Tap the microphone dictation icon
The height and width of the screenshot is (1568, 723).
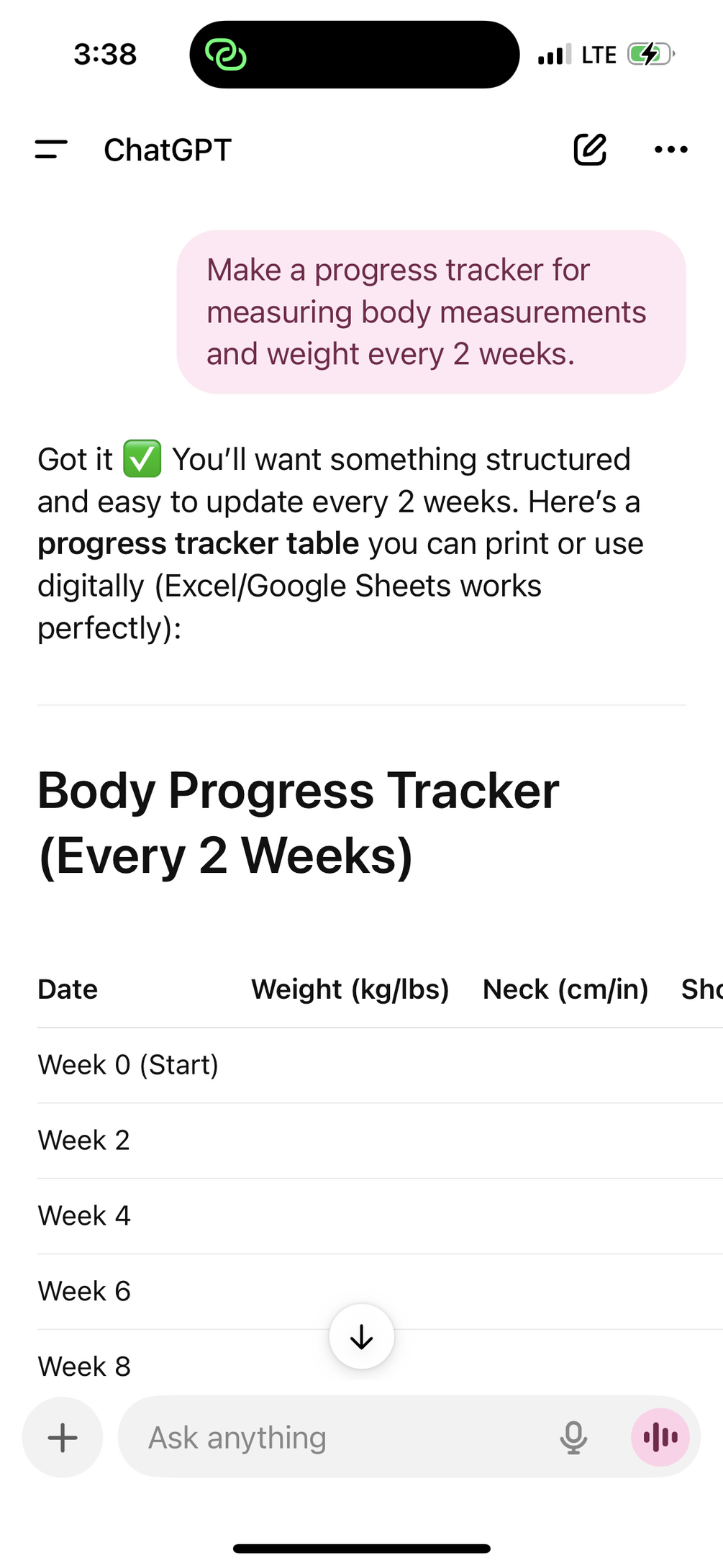(573, 1437)
